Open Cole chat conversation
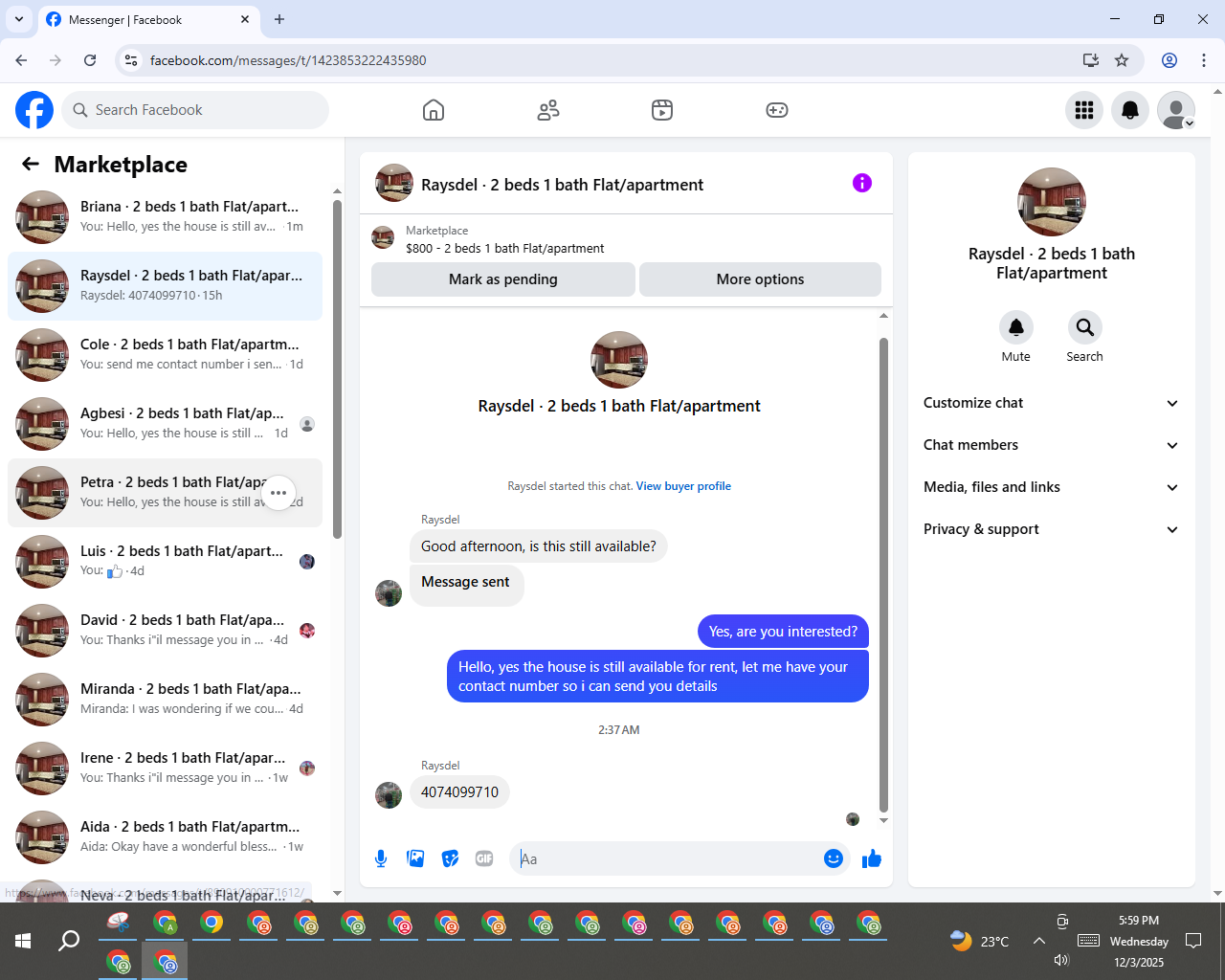 coord(165,355)
